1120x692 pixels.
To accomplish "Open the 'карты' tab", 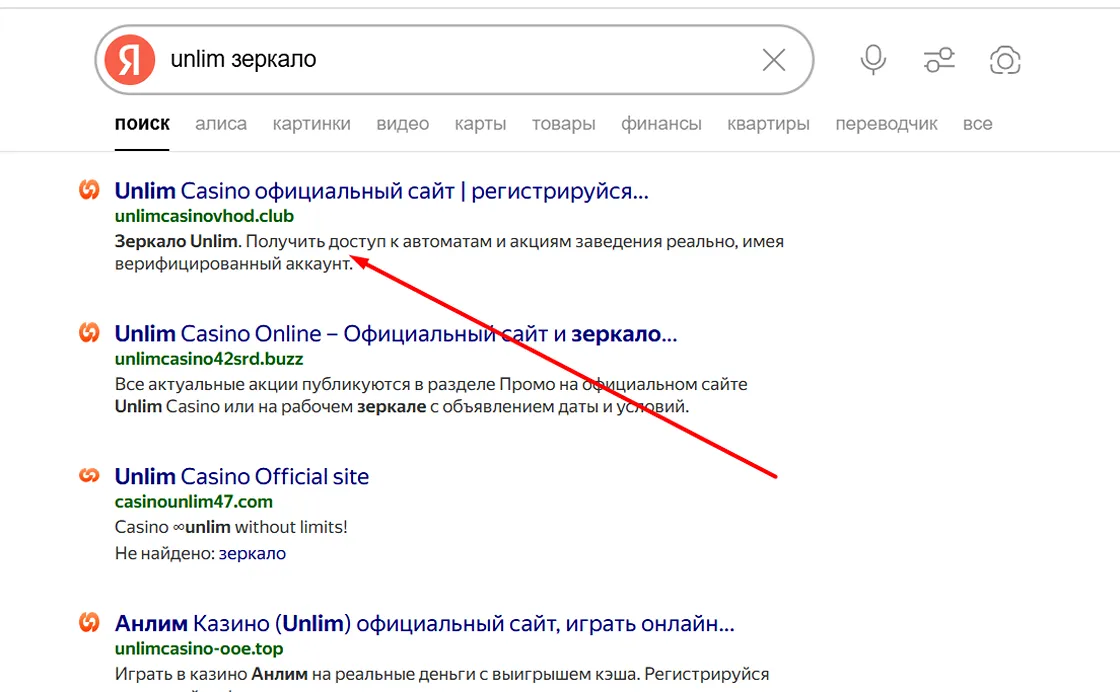I will pyautogui.click(x=480, y=124).
